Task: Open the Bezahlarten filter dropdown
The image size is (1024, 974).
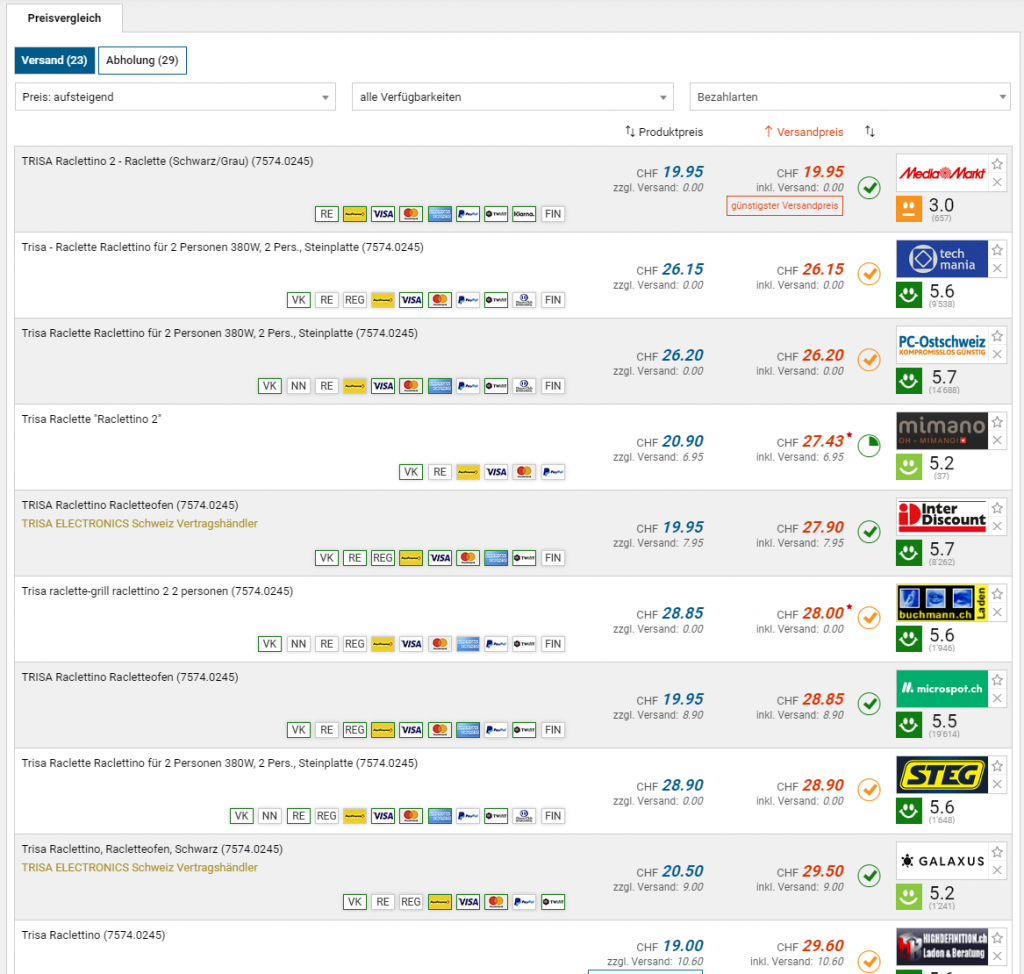Action: 850,97
